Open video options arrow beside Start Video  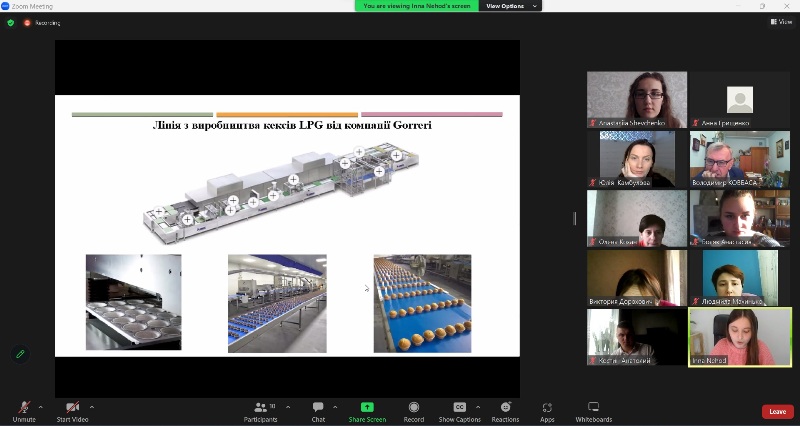click(92, 407)
